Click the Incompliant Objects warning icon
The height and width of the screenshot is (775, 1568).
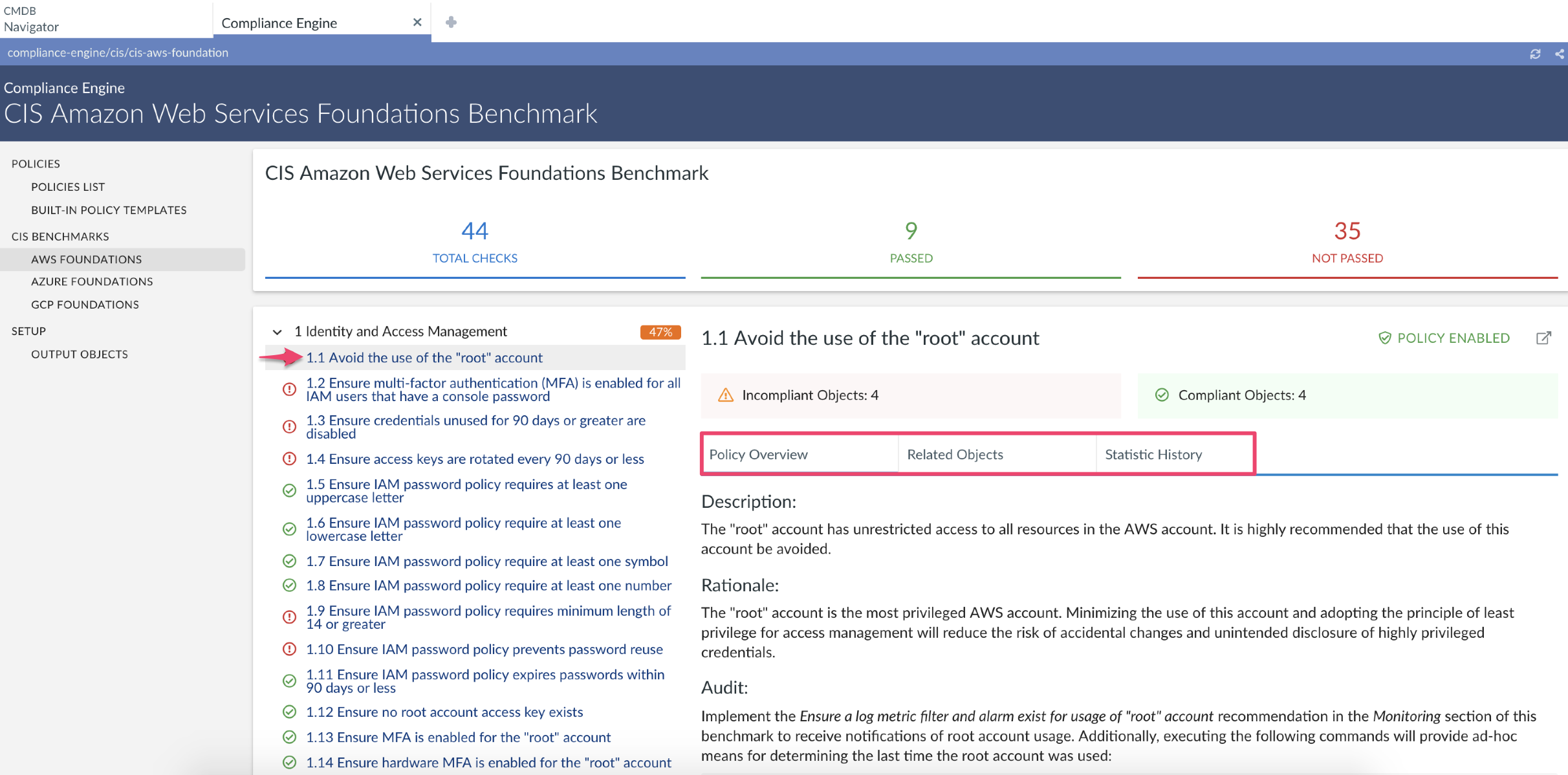(x=726, y=395)
